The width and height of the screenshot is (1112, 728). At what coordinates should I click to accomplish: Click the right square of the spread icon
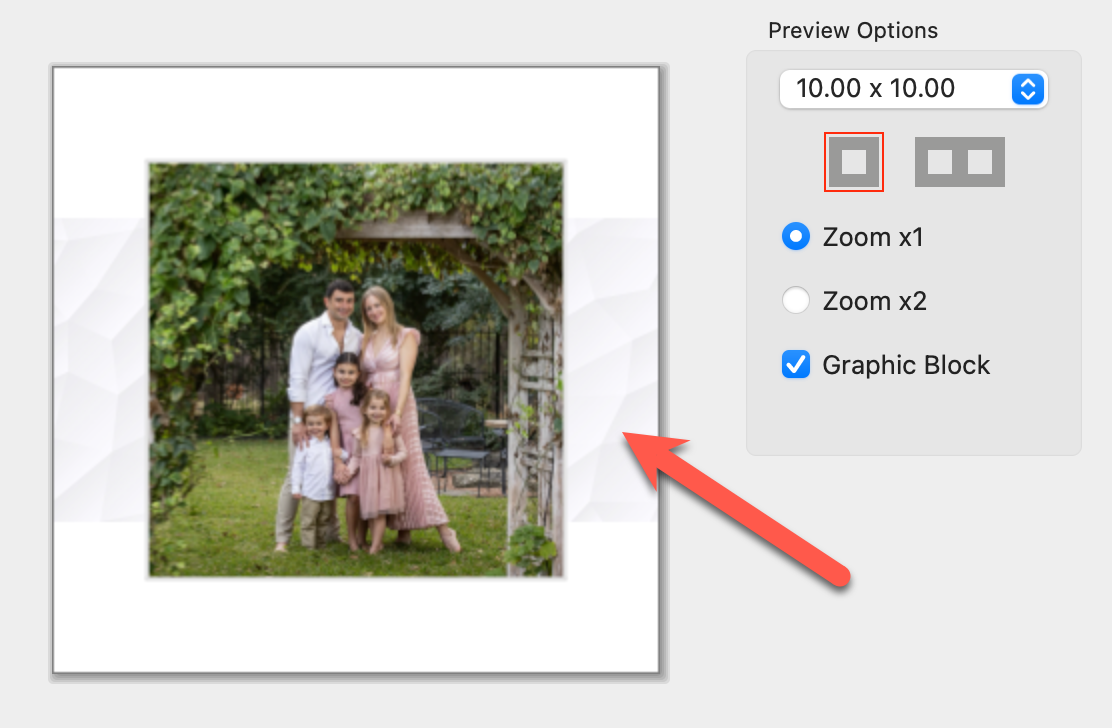pos(980,162)
